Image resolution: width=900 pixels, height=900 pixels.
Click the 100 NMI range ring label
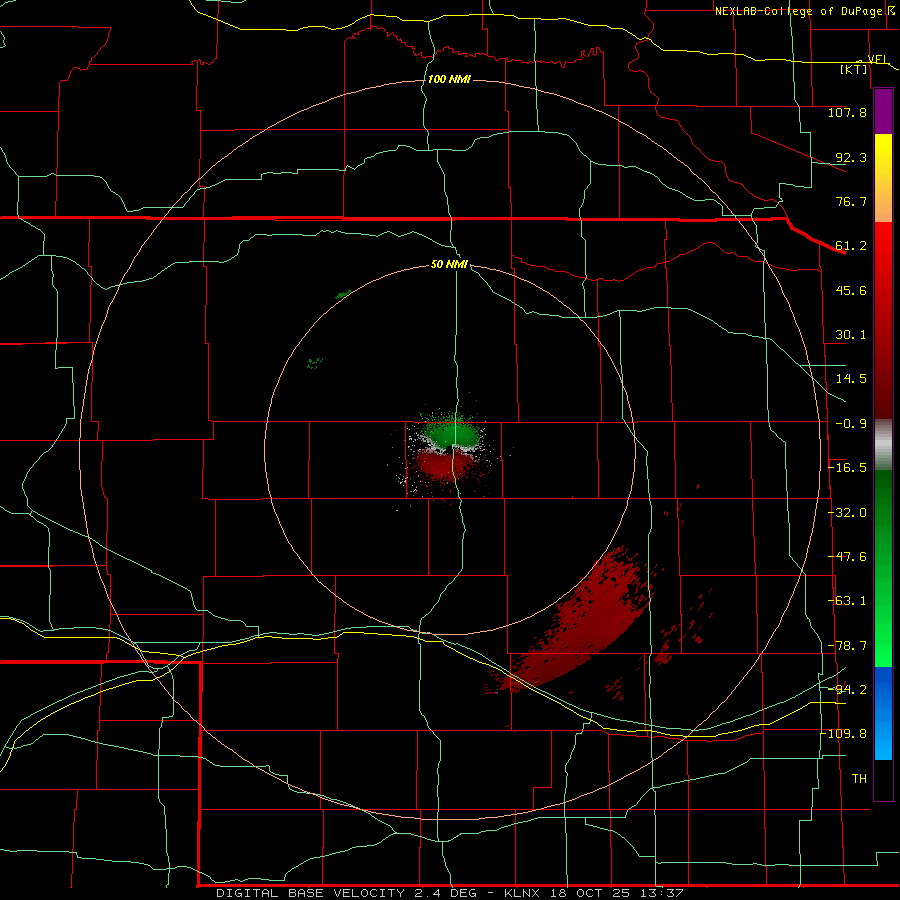tap(449, 79)
